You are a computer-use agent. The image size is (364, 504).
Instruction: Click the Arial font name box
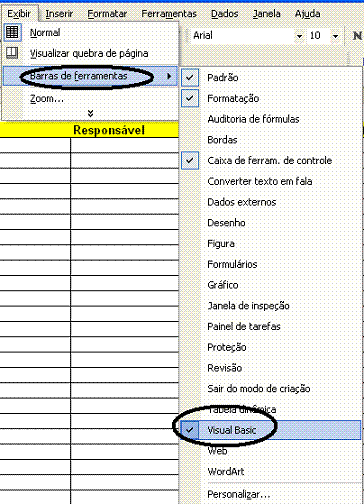coord(243,35)
